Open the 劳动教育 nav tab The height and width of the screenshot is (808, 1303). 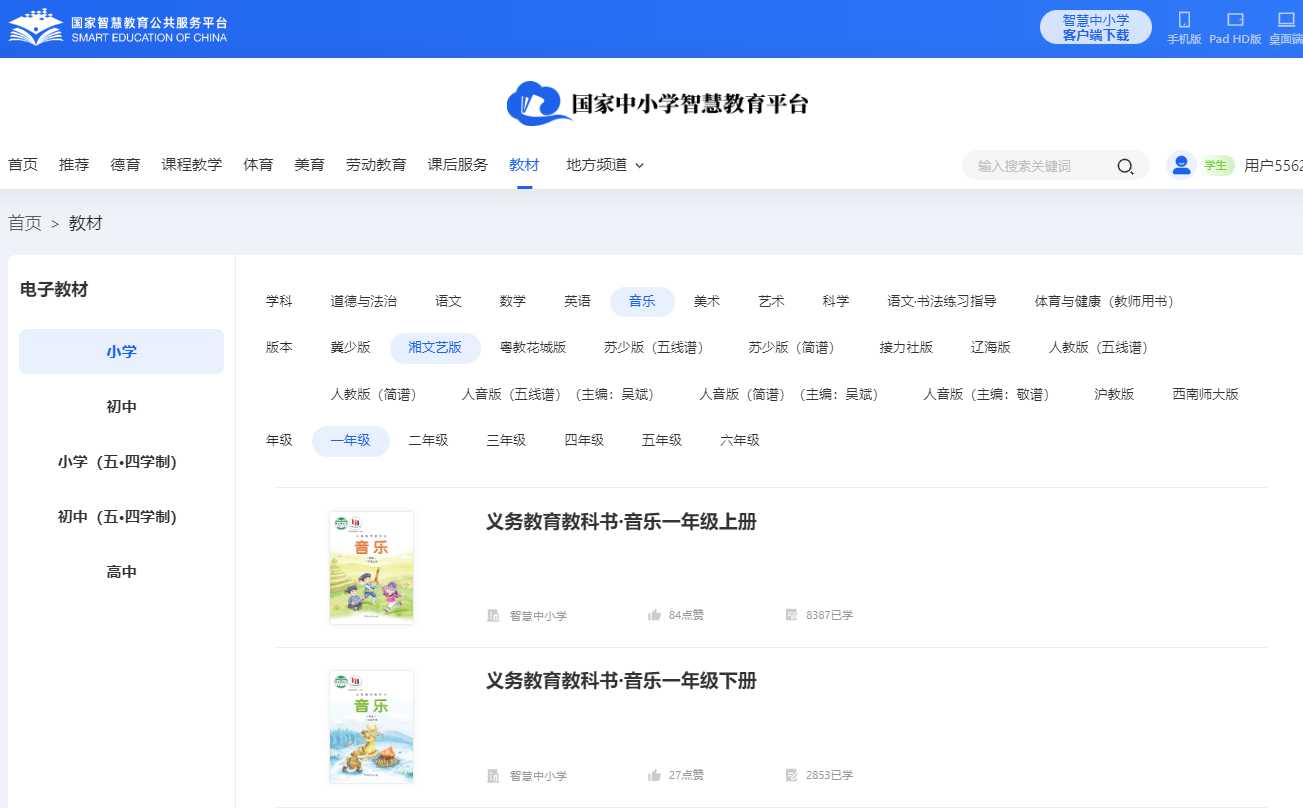point(376,165)
